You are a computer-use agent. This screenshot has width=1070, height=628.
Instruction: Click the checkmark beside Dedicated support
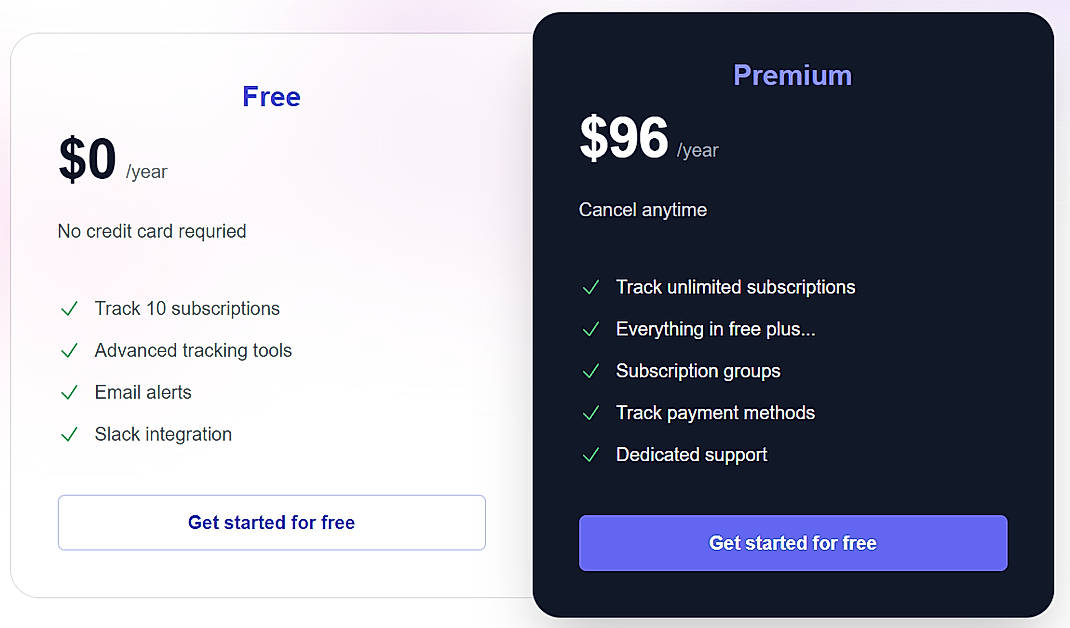[591, 455]
